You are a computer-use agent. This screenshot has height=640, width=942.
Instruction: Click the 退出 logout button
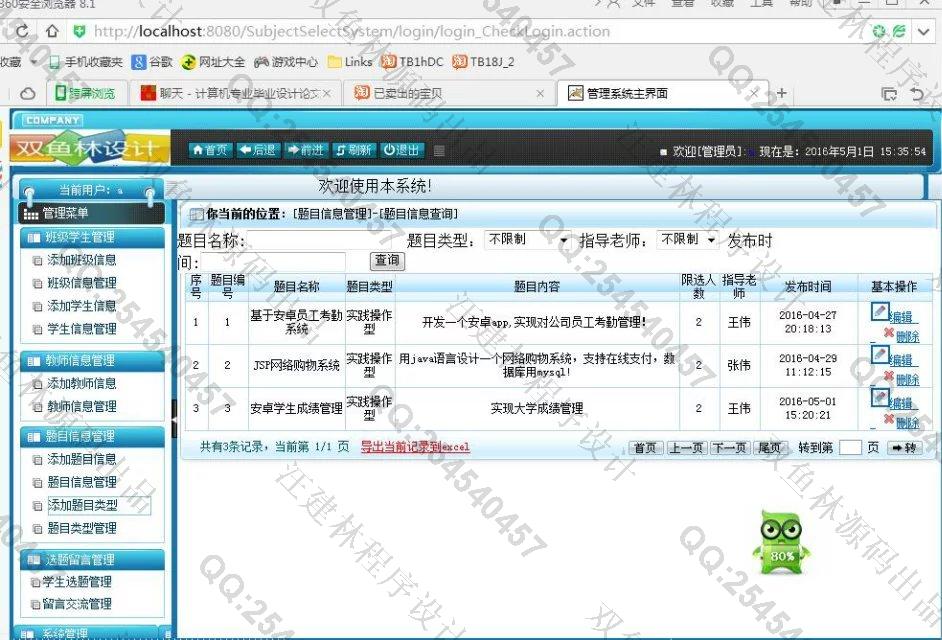(402, 150)
